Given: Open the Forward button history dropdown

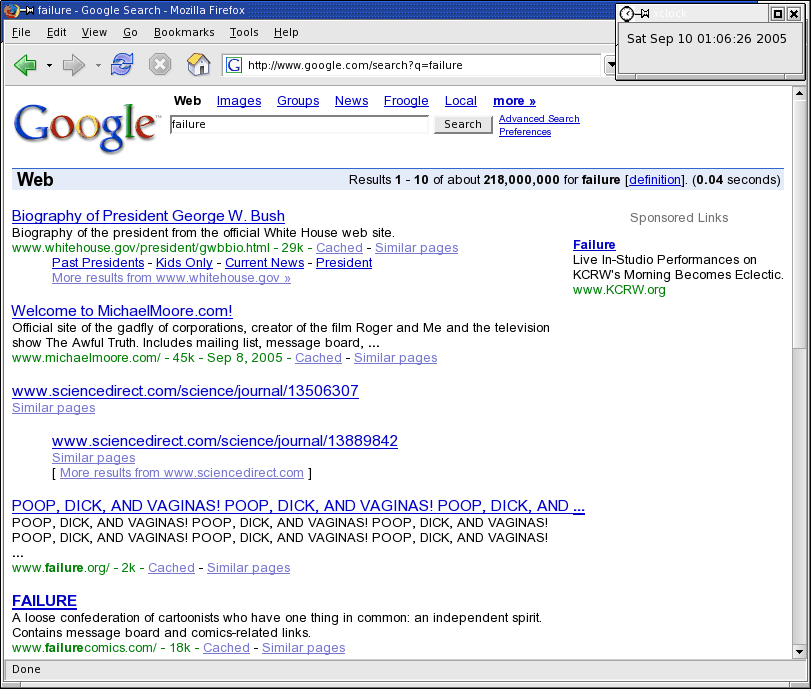Looking at the screenshot, I should (x=98, y=66).
